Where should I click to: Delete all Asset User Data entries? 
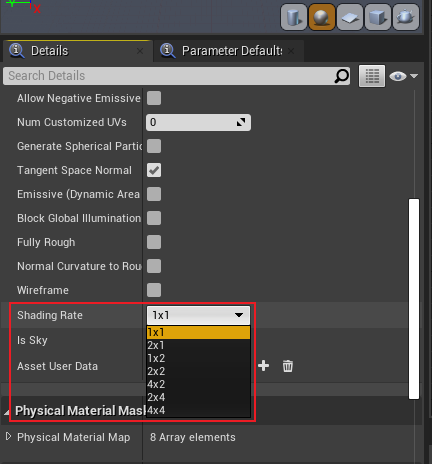click(288, 366)
